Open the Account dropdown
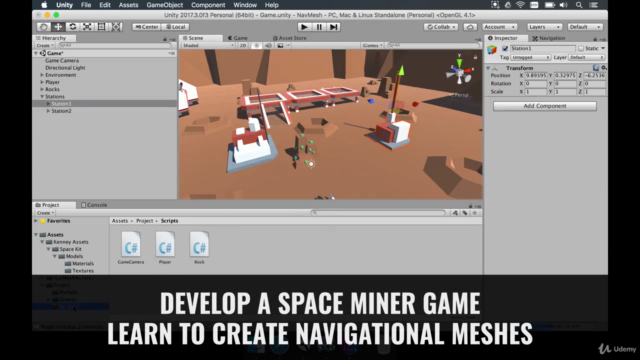 500,27
